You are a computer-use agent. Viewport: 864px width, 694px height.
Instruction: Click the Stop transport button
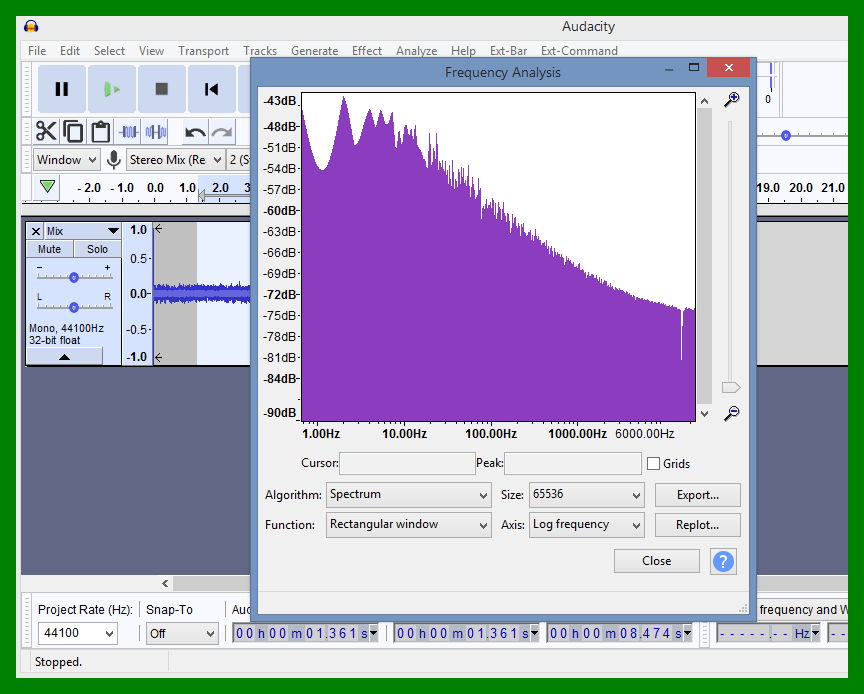pos(161,89)
